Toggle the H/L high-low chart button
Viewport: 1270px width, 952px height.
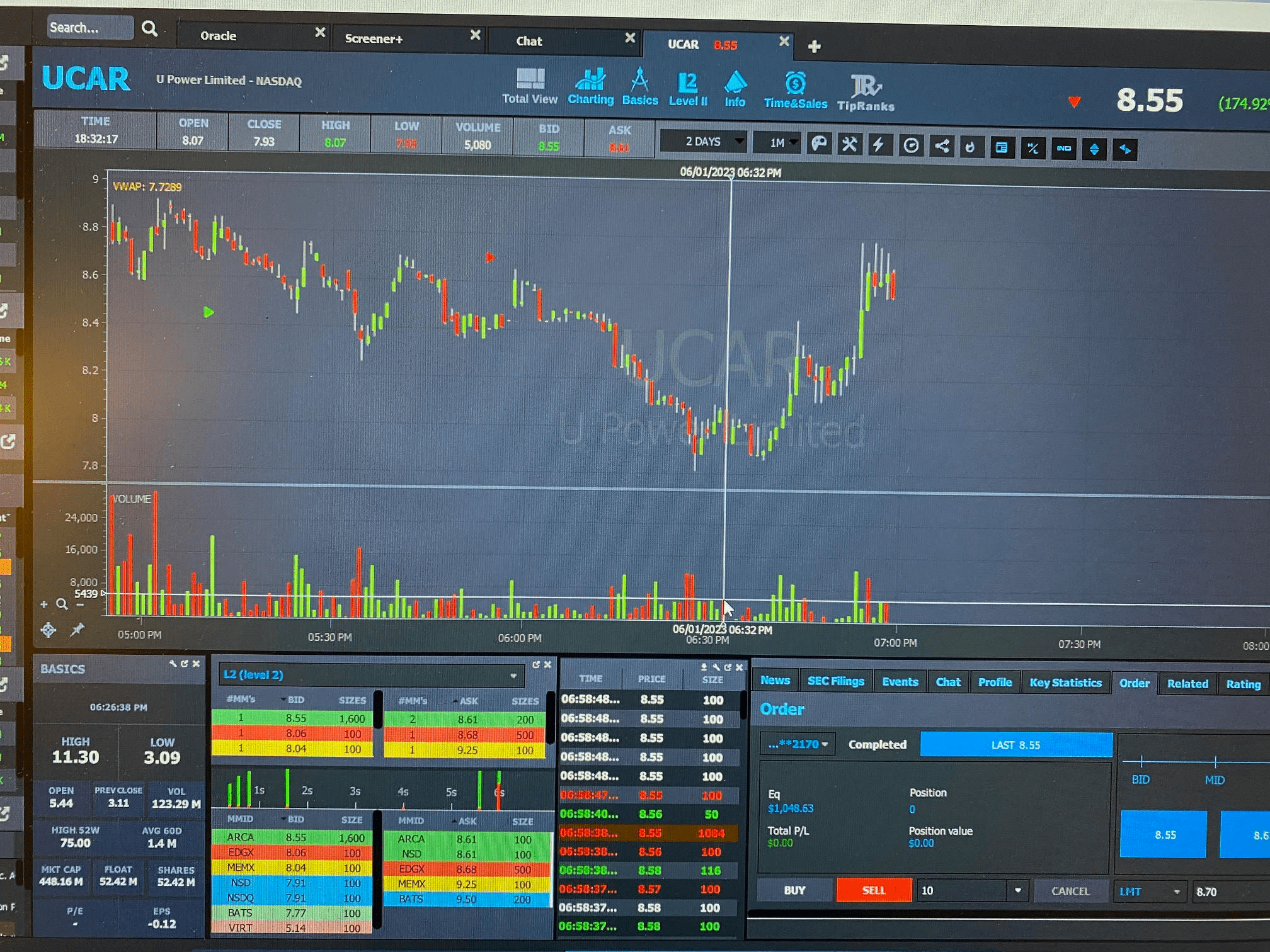pos(1033,149)
